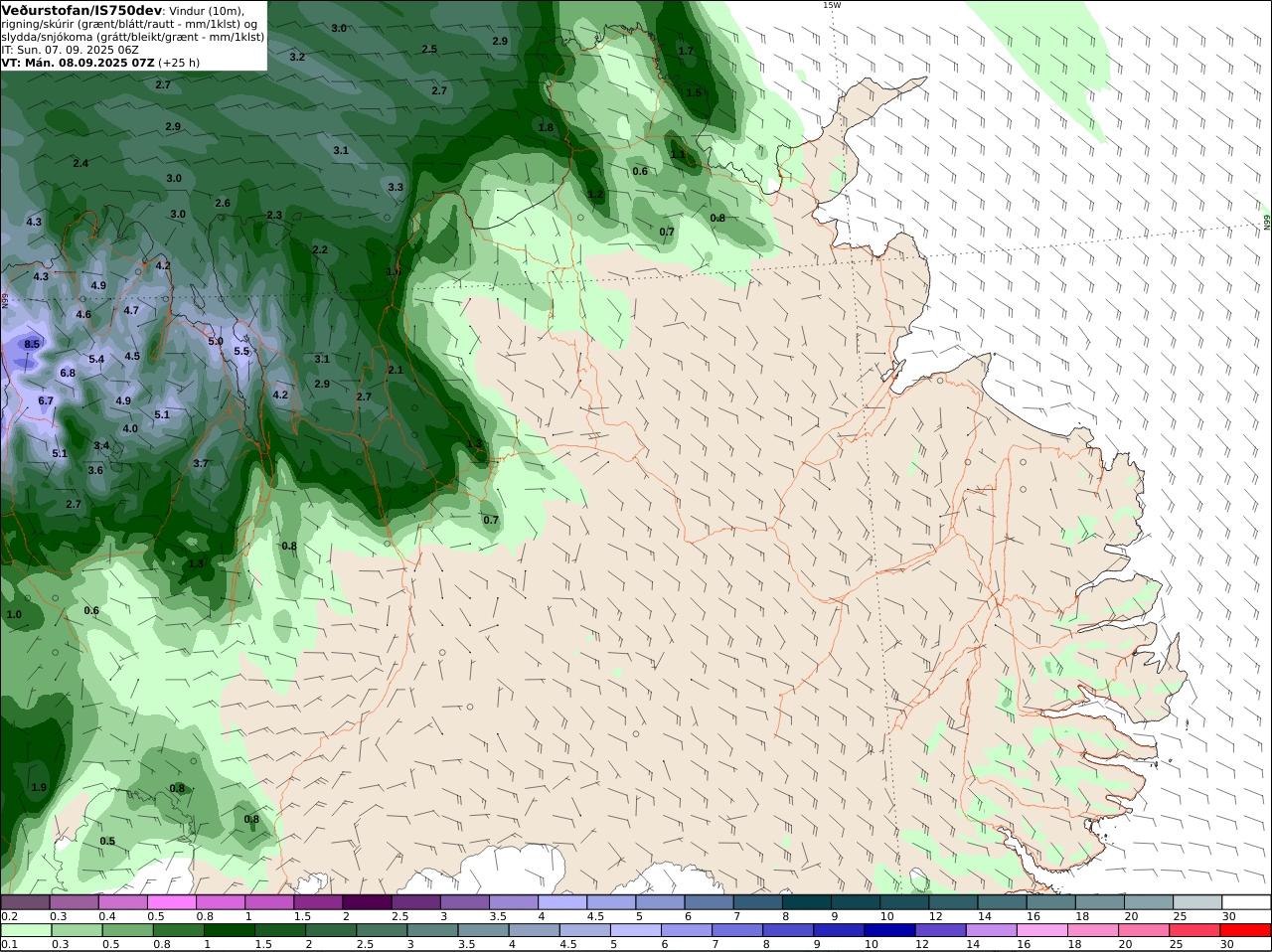Click the 3.3 precipitation value
1272x952 pixels.
point(396,187)
